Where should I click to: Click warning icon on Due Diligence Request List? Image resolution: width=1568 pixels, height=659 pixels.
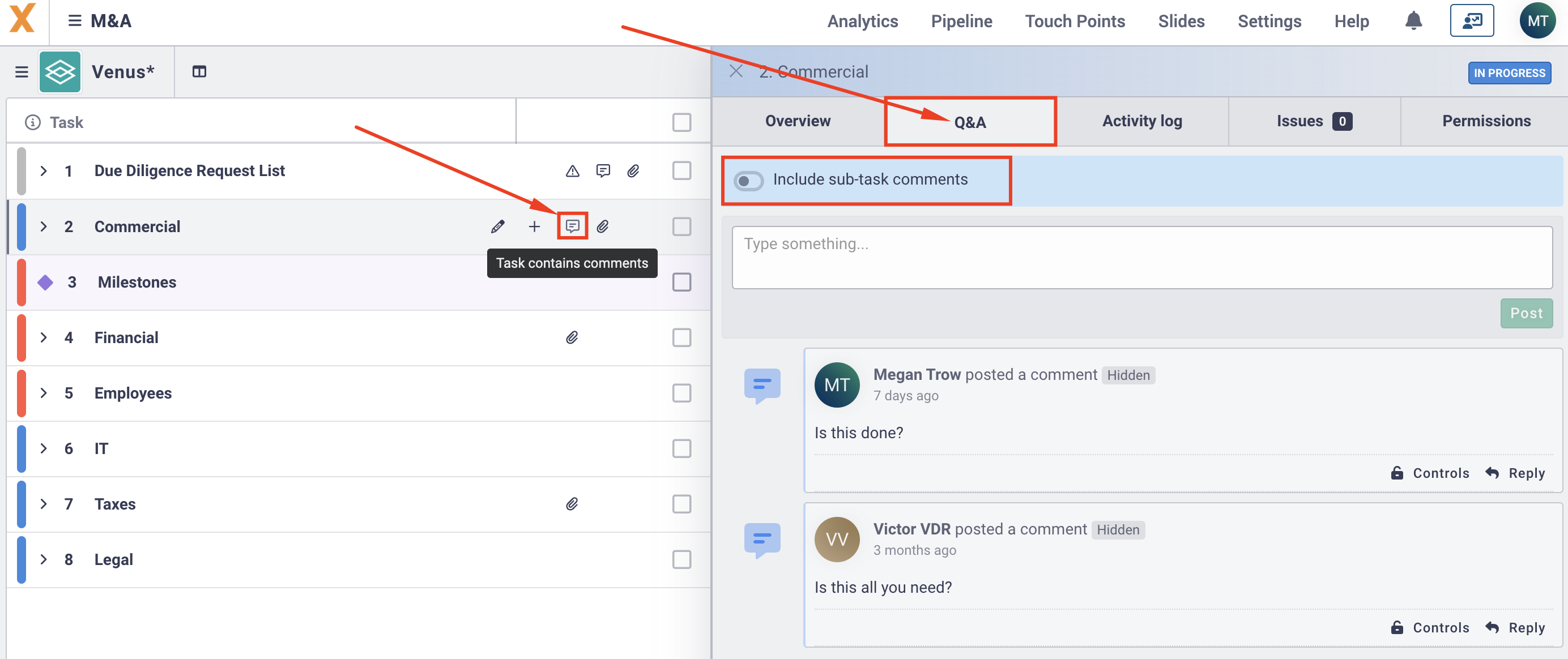pos(572,171)
